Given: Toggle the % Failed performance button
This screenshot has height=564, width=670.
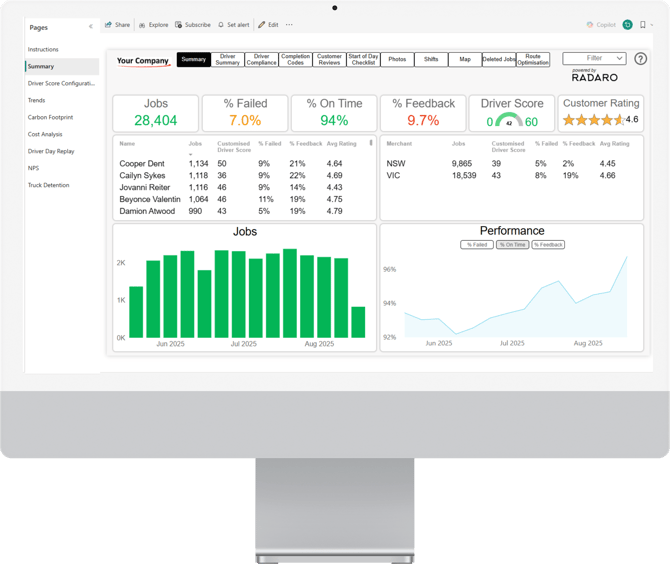Looking at the screenshot, I should tap(477, 244).
